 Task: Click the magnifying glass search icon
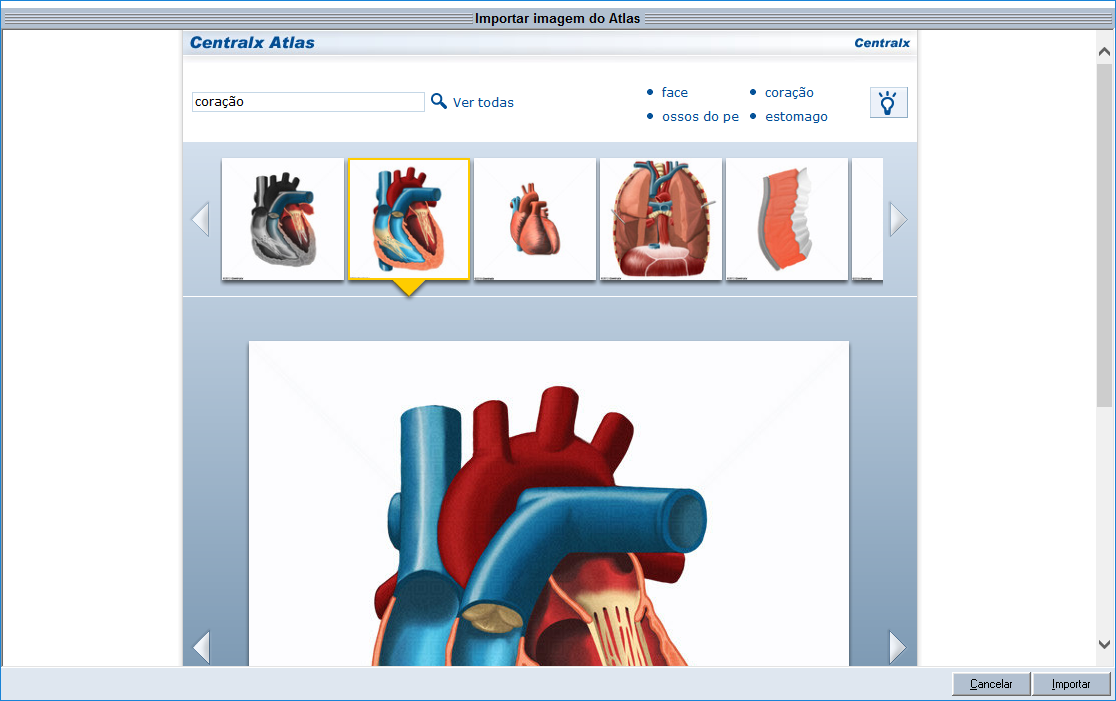pos(438,101)
